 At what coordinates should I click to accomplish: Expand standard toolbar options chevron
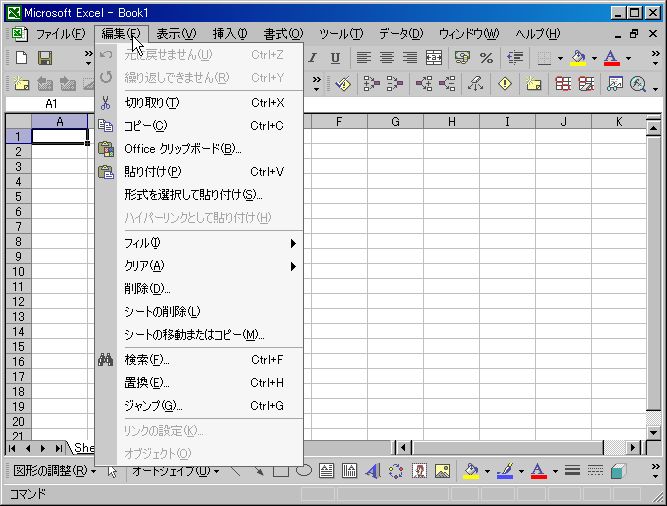88,58
